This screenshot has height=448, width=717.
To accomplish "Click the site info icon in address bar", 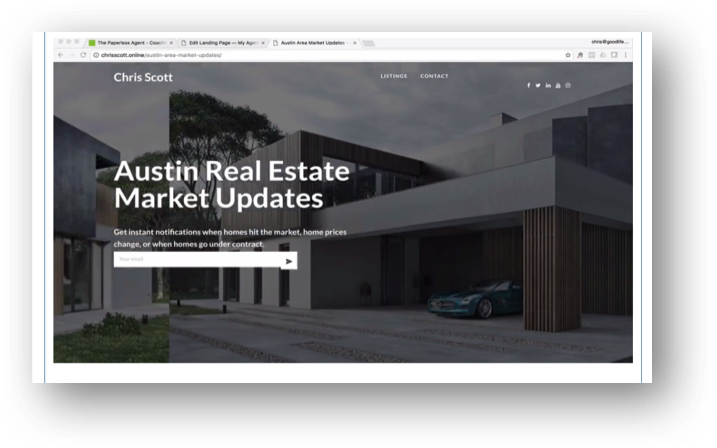I will (x=96, y=55).
